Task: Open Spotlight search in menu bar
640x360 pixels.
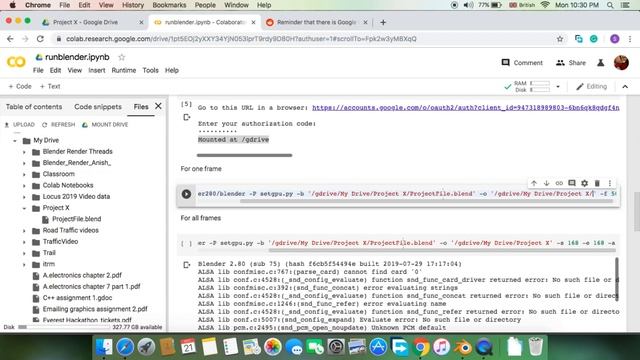Action: coord(610,5)
